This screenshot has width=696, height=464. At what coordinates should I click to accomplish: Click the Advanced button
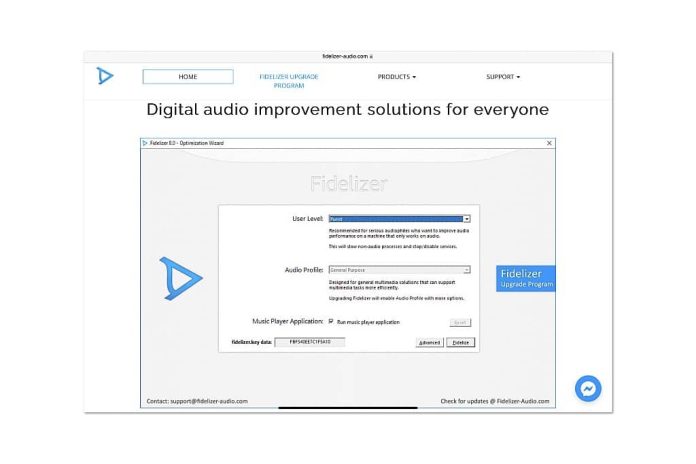pyautogui.click(x=429, y=342)
